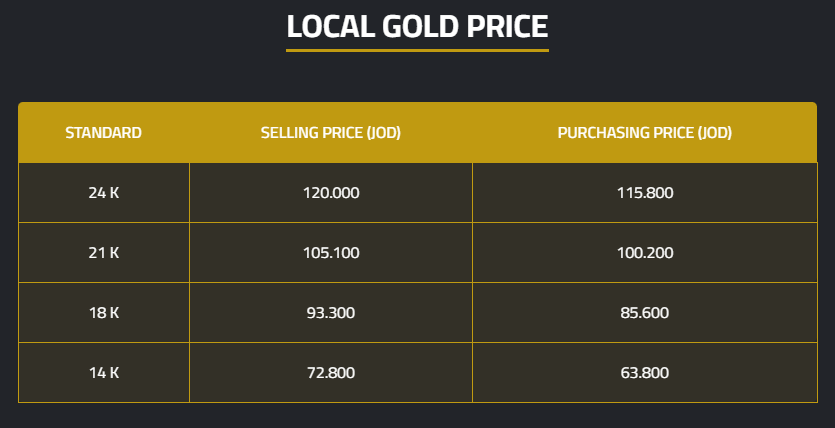
Task: Click the 100.200 purchasing price value
Action: point(645,253)
